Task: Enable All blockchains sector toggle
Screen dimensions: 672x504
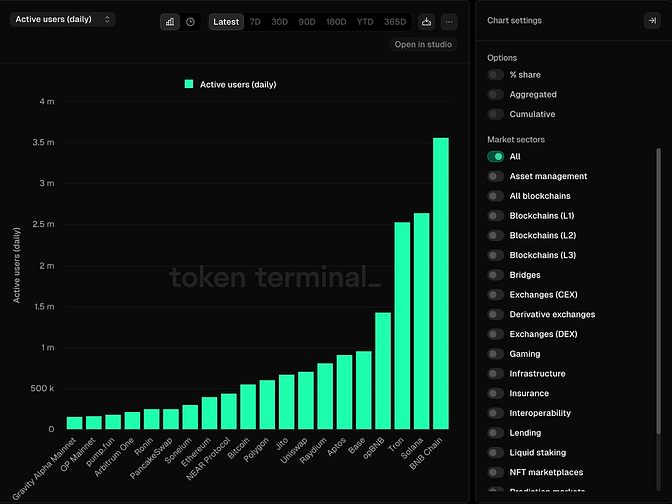Action: 495,196
